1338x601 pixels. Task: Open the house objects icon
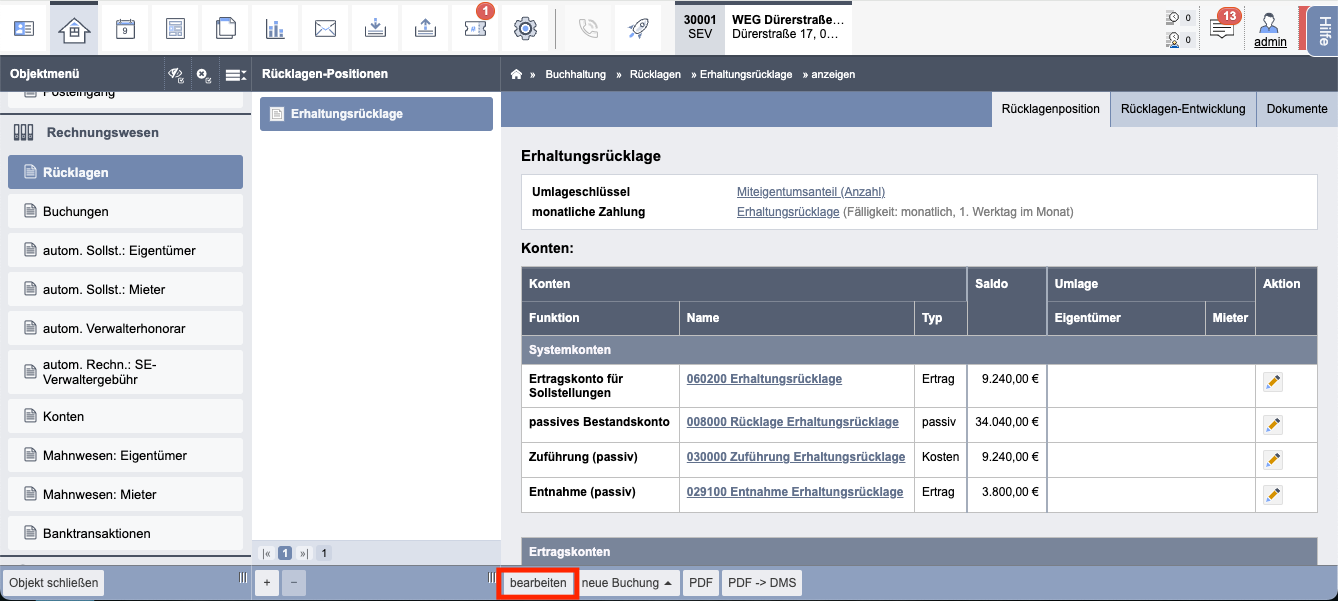tap(74, 28)
